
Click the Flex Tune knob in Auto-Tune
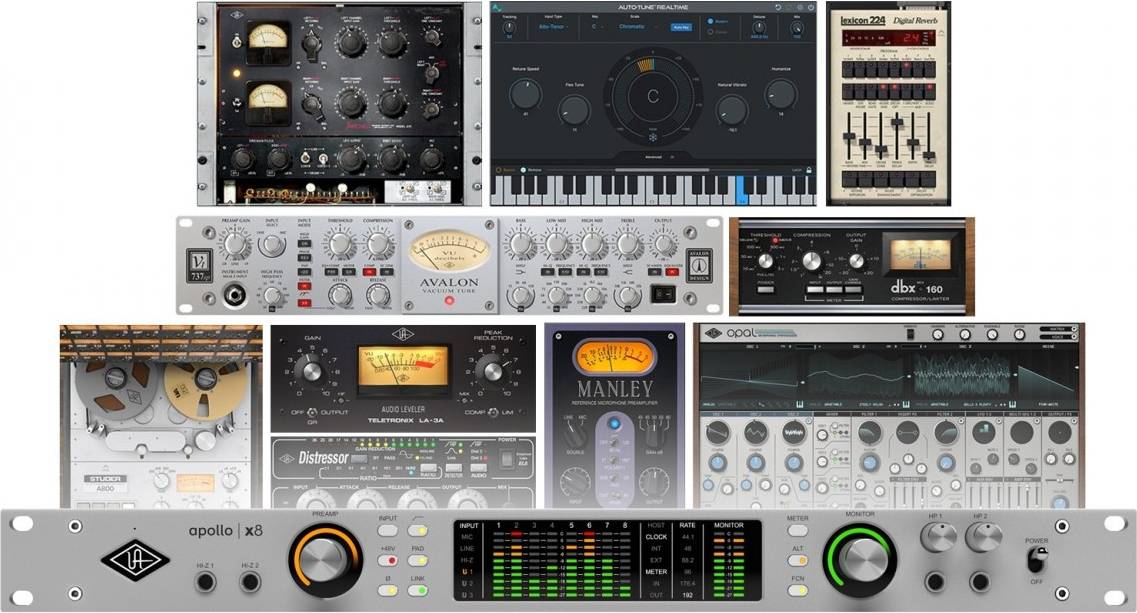coord(574,110)
